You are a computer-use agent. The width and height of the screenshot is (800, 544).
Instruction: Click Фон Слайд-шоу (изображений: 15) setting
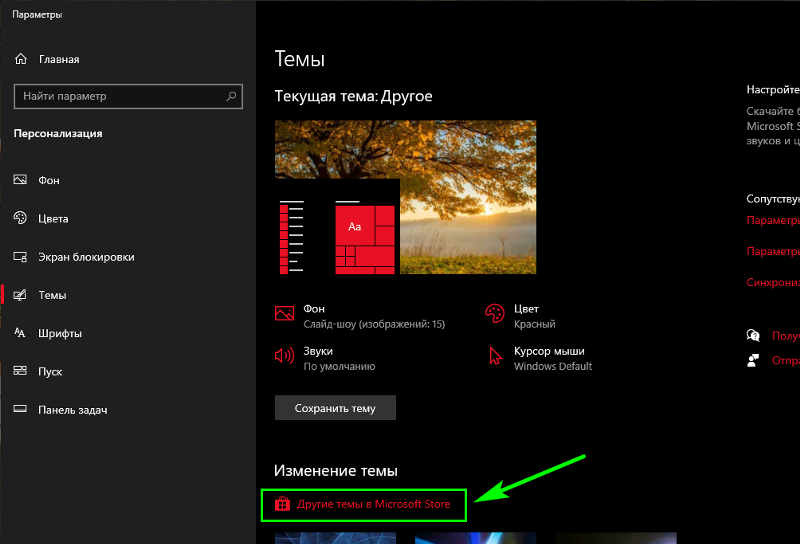pos(360,316)
